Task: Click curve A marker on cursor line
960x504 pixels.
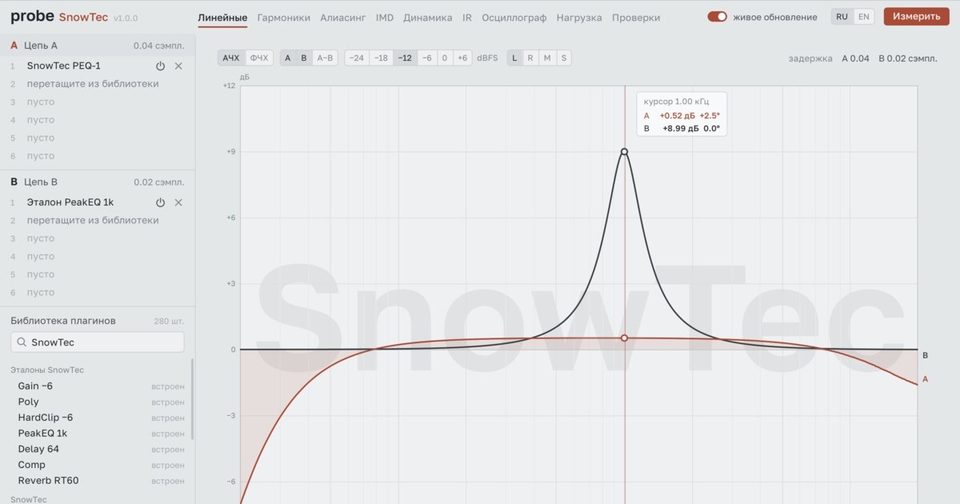Action: 624,338
